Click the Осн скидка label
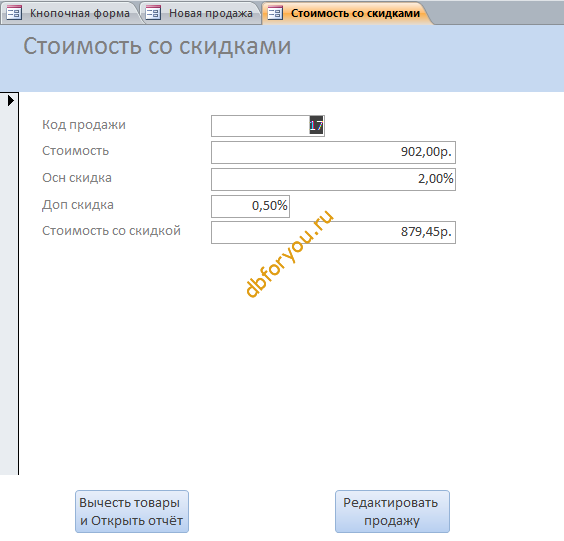564x541 pixels. pyautogui.click(x=77, y=178)
